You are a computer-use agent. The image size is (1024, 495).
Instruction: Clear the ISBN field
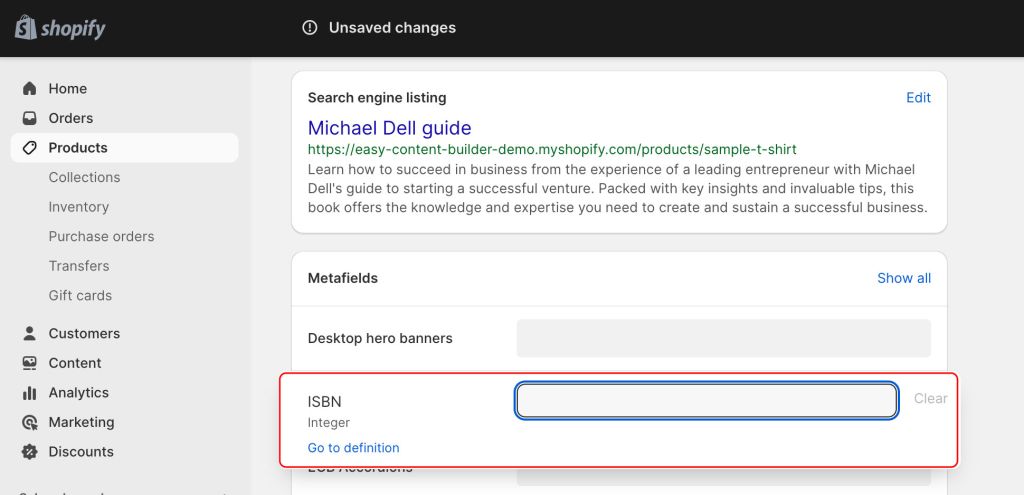930,398
